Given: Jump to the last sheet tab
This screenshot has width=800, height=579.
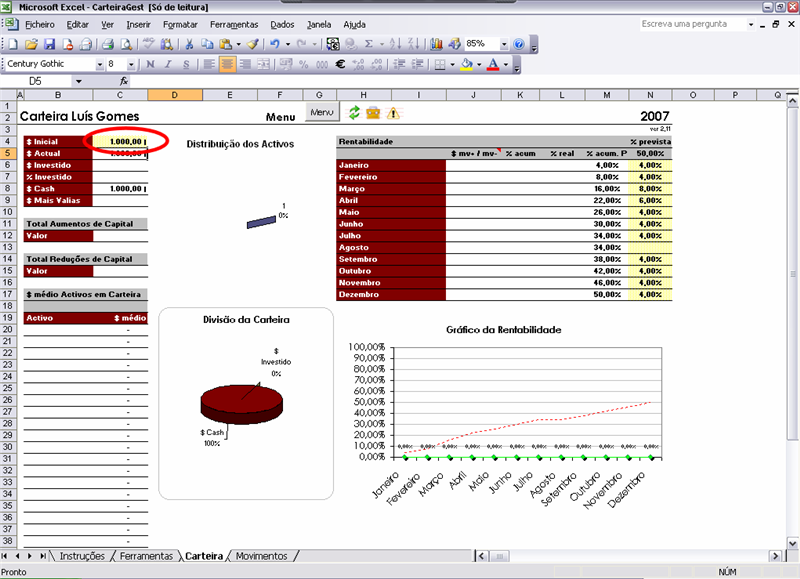Looking at the screenshot, I should tap(43, 556).
